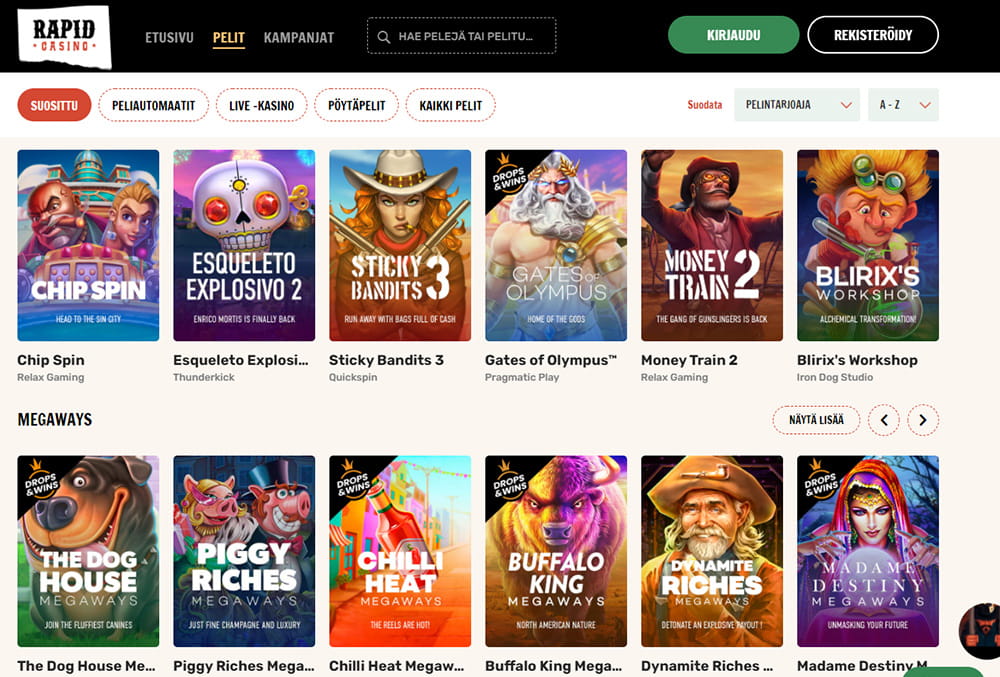Image resolution: width=1000 pixels, height=677 pixels.
Task: Click The Dog House Me... title
Action: click(87, 666)
